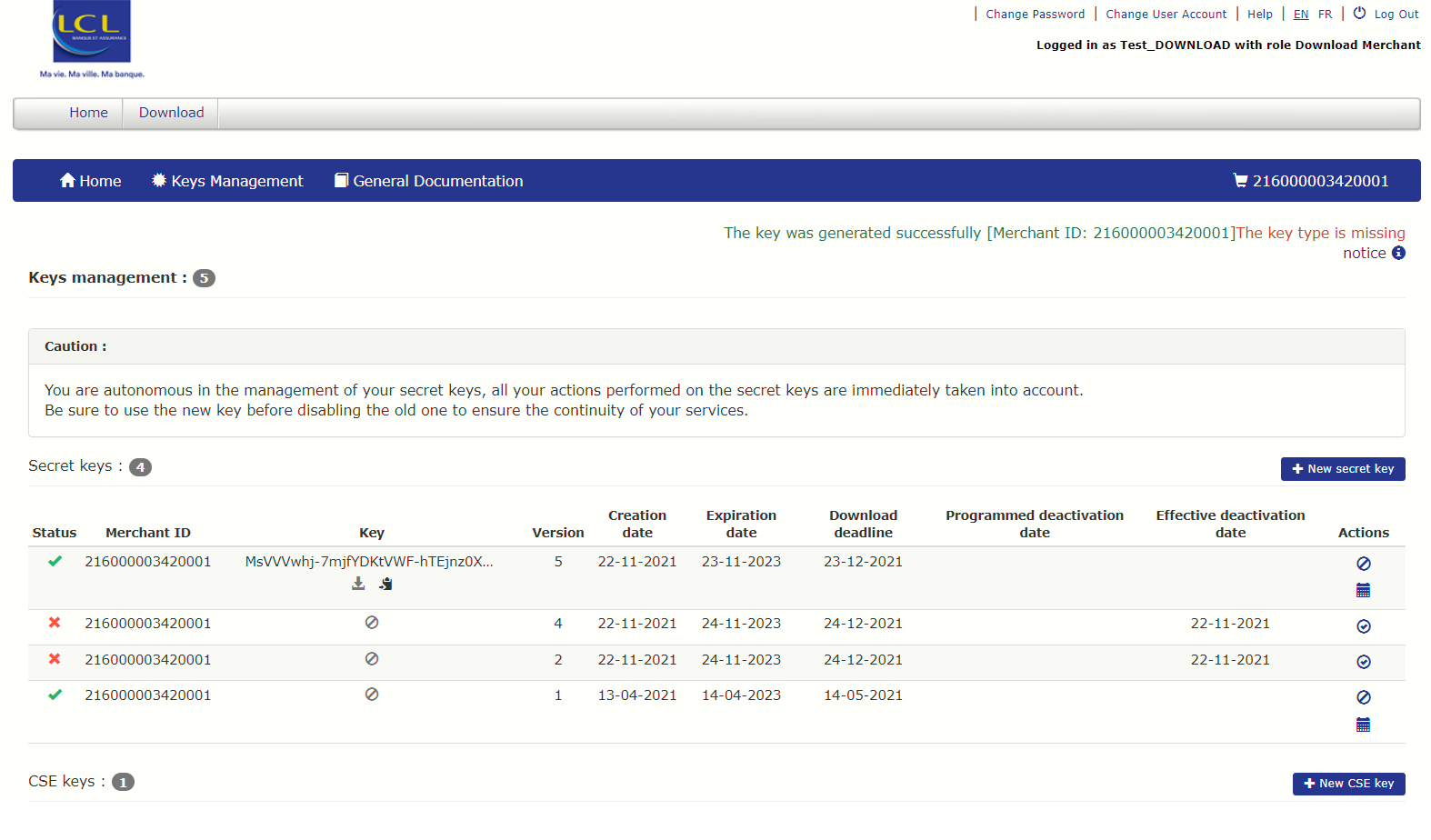The image size is (1431, 840).
Task: Open Change User Account link
Action: pyautogui.click(x=1166, y=15)
